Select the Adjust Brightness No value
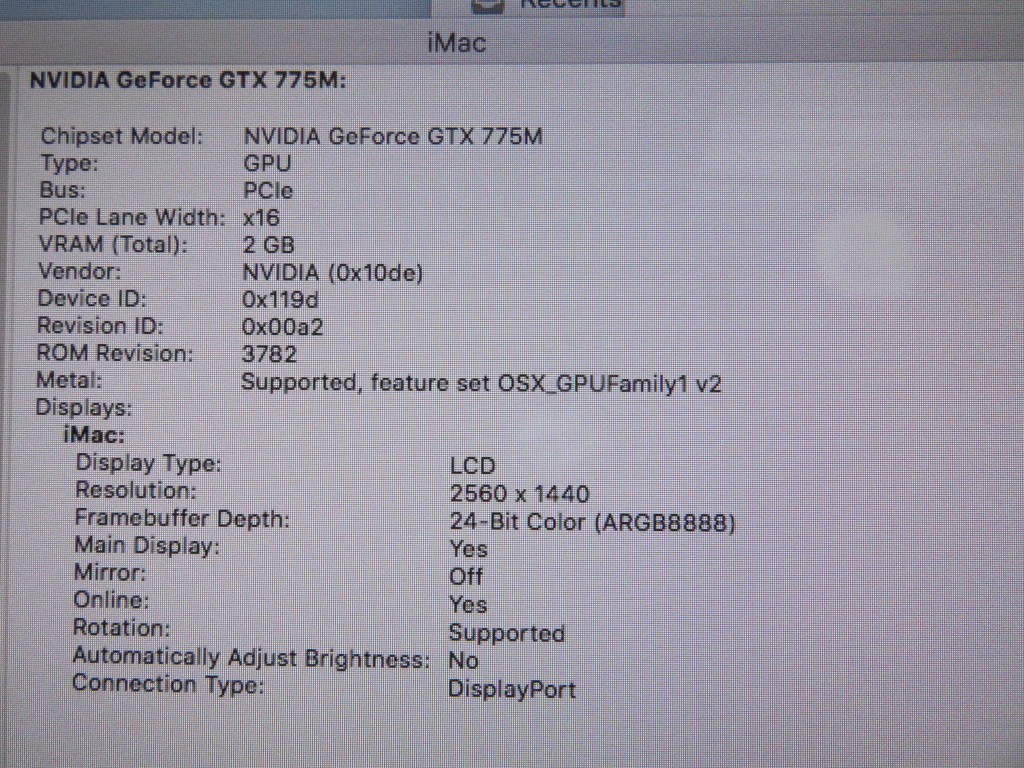Image resolution: width=1024 pixels, height=768 pixels. [464, 661]
